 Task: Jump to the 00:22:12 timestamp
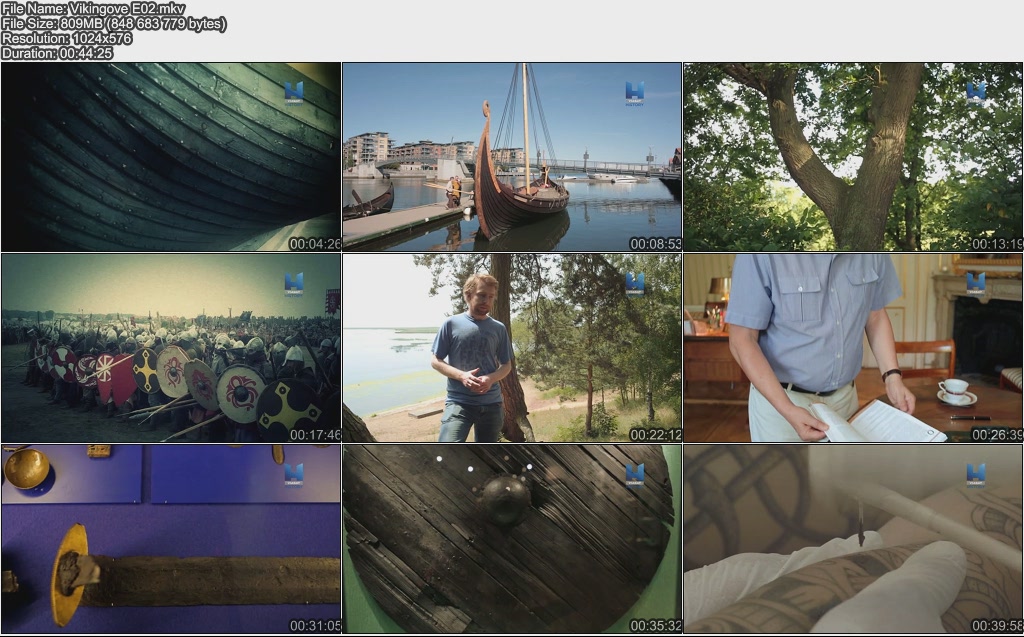655,435
